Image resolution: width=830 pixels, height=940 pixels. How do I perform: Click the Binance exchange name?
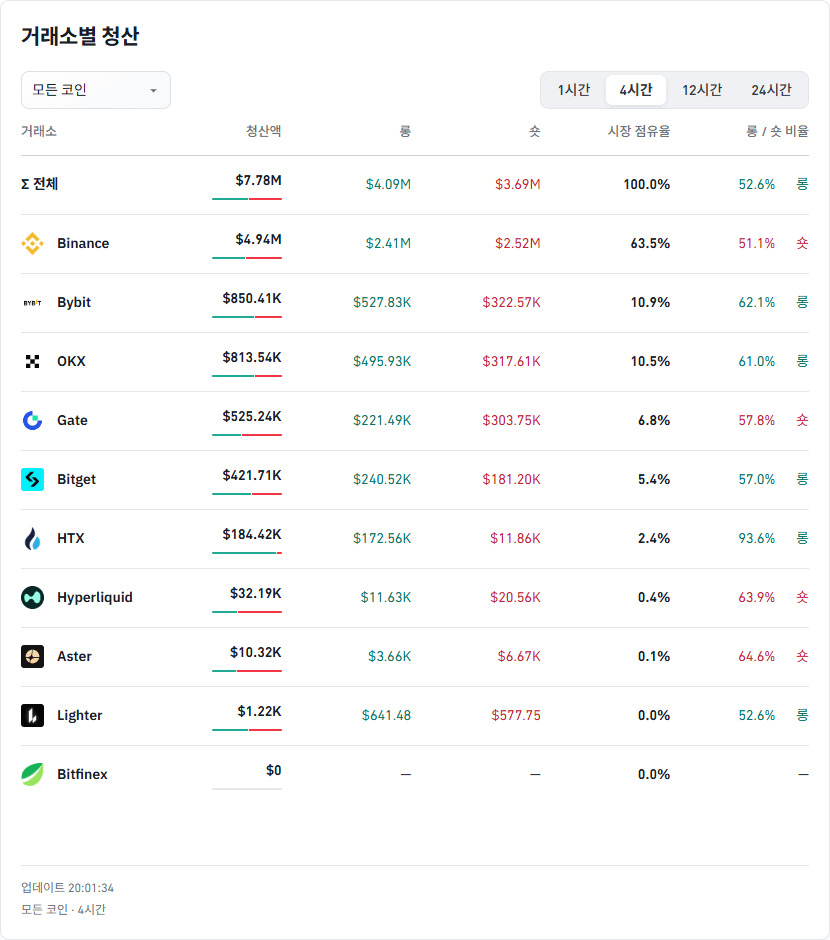[83, 243]
